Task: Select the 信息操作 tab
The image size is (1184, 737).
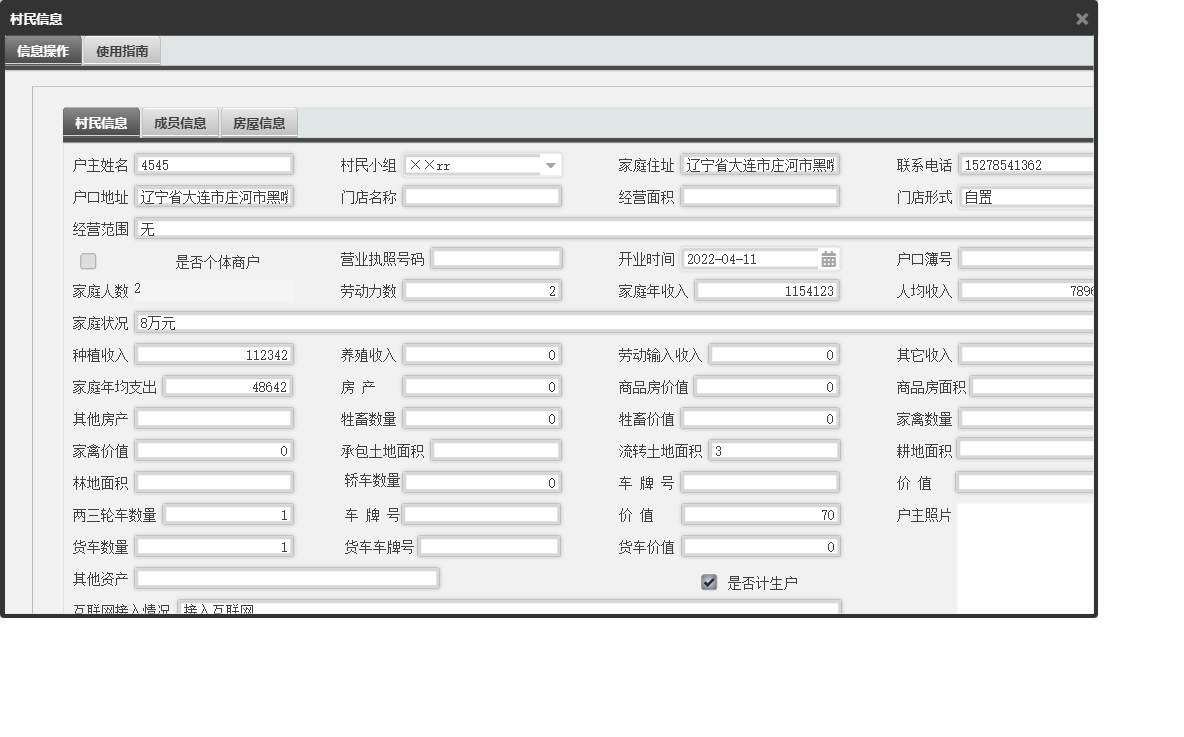Action: [42, 49]
